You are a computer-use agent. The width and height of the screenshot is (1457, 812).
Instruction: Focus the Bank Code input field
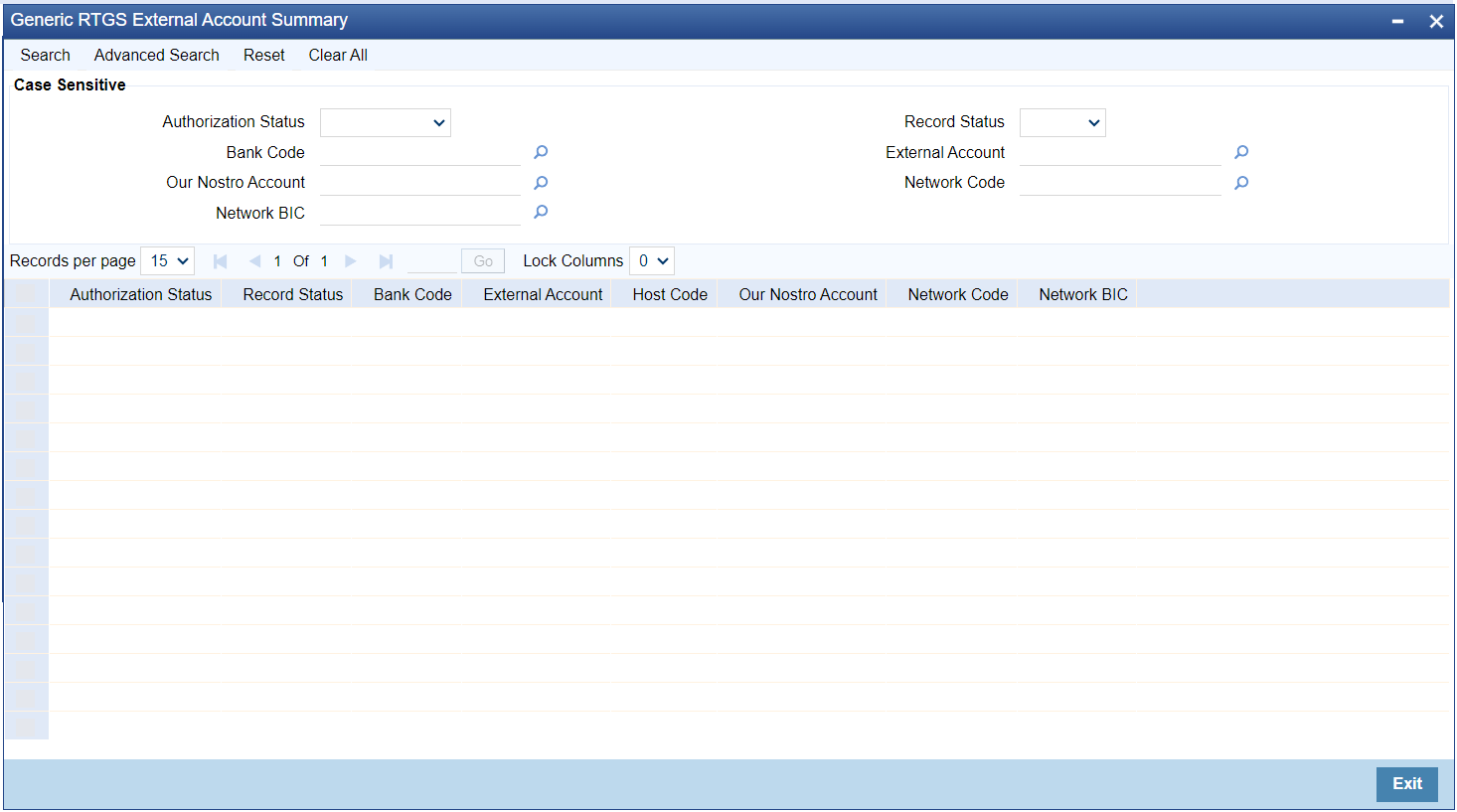[x=420, y=152]
